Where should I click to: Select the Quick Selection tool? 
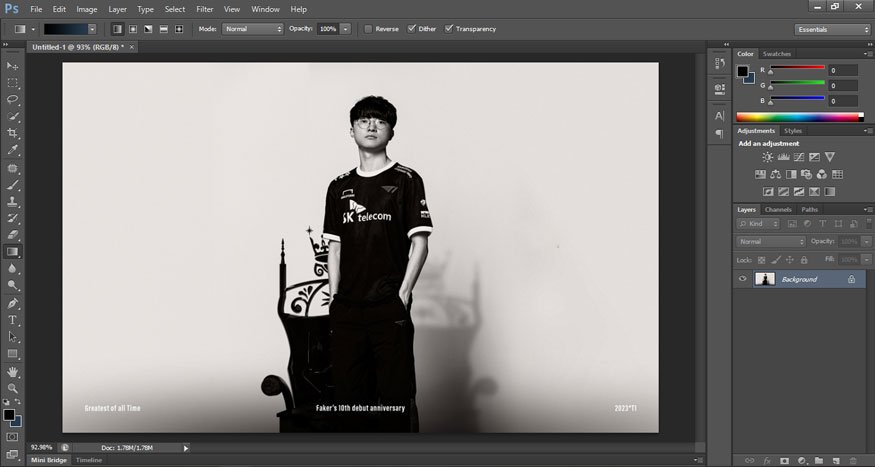(x=12, y=117)
